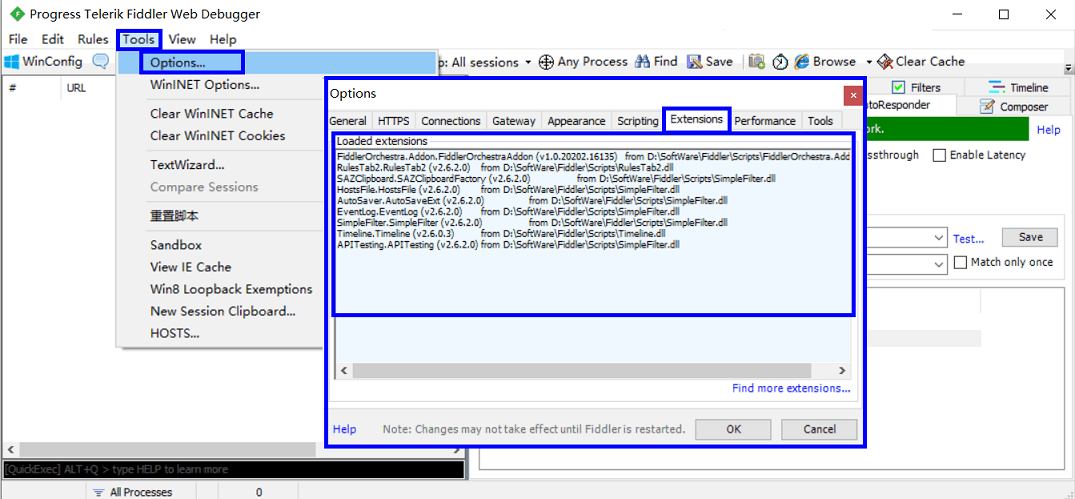This screenshot has height=499, width=1075.
Task: Open Win8 Loopback Exemptions
Action: 231,289
